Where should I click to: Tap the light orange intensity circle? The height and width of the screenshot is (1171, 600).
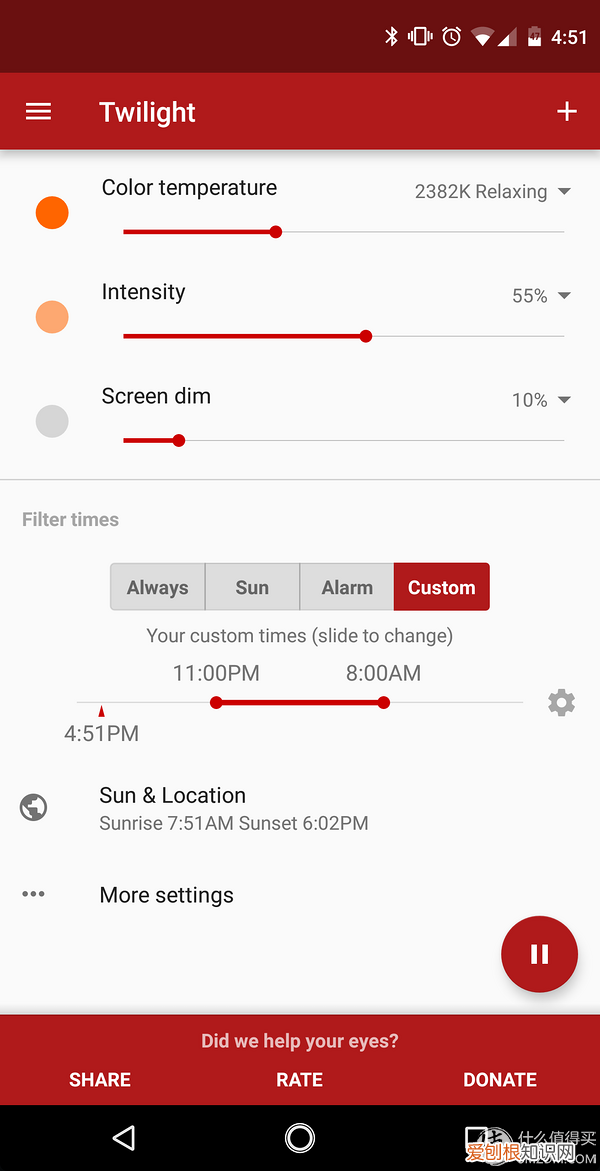tap(52, 317)
